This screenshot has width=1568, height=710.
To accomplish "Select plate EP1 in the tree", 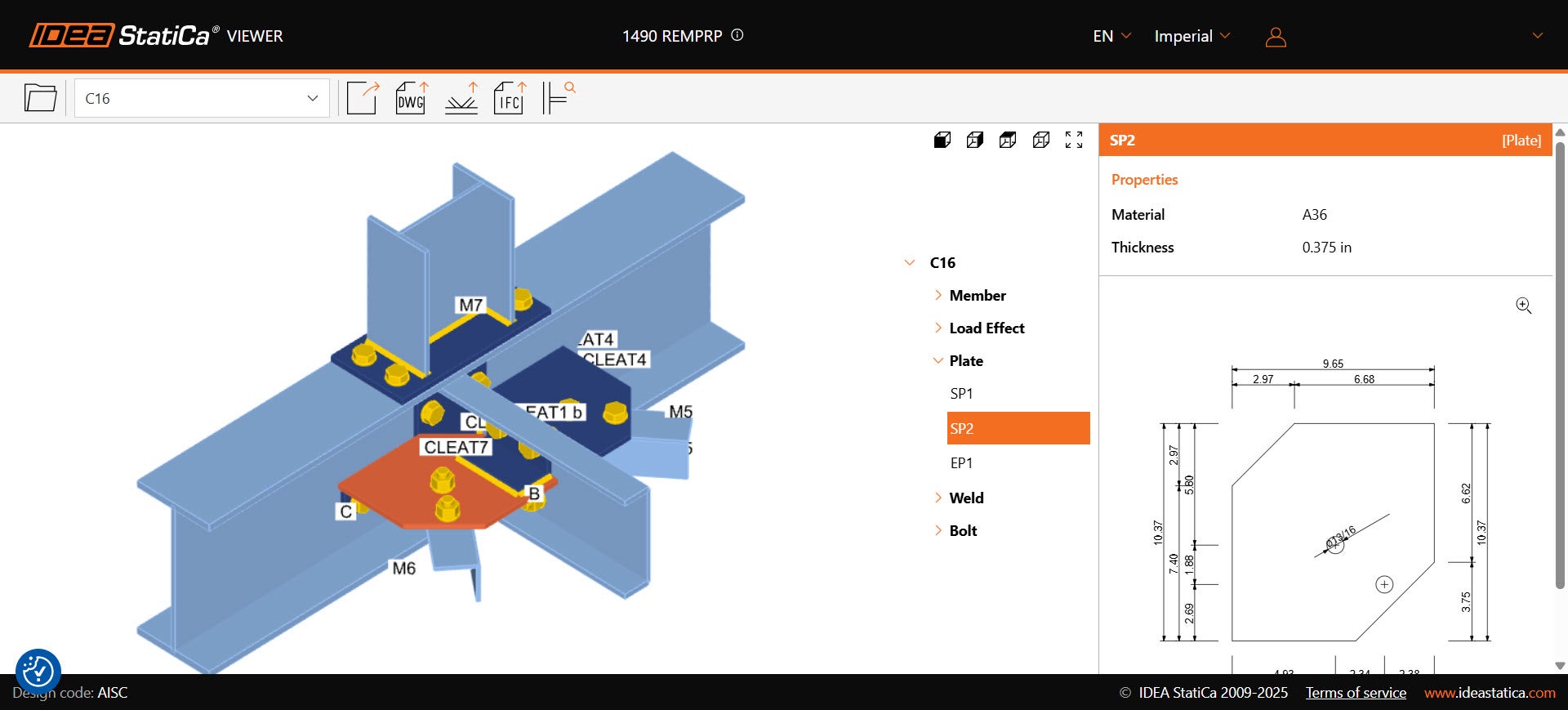I will tap(961, 463).
